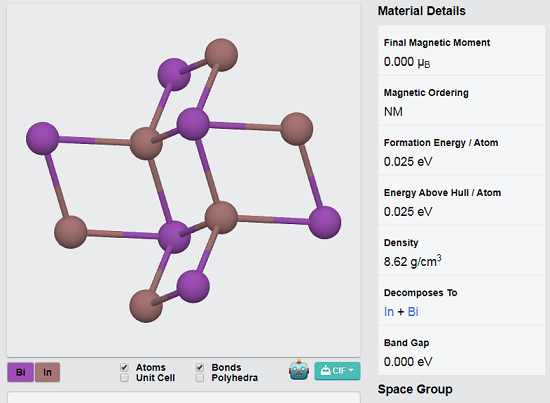This screenshot has height=403, width=550.
Task: Open the CIF download dropdown
Action: click(x=337, y=371)
